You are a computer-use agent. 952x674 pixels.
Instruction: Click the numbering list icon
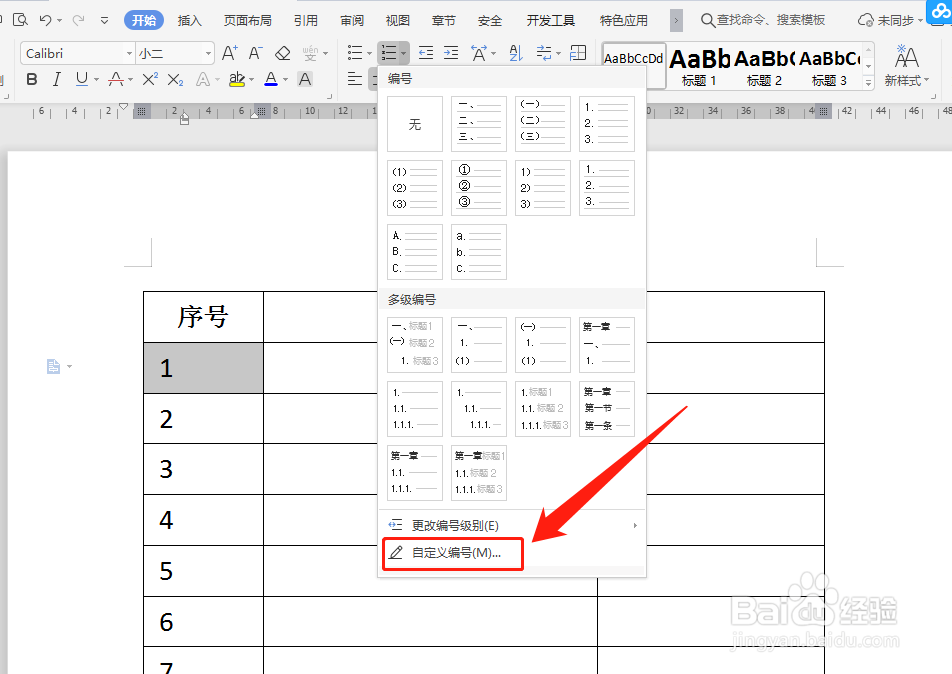click(x=389, y=53)
